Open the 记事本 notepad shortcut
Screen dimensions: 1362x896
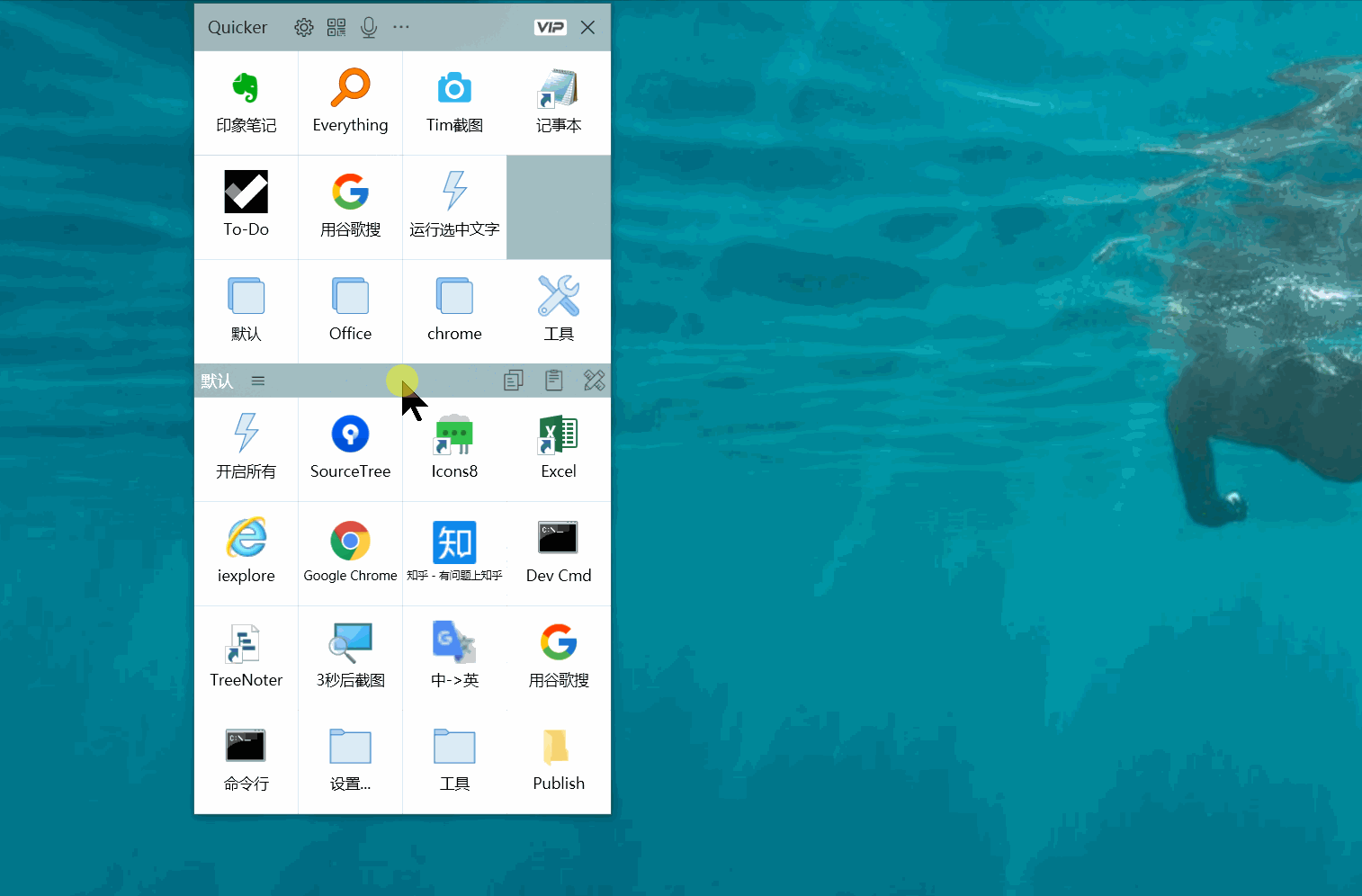coord(559,103)
